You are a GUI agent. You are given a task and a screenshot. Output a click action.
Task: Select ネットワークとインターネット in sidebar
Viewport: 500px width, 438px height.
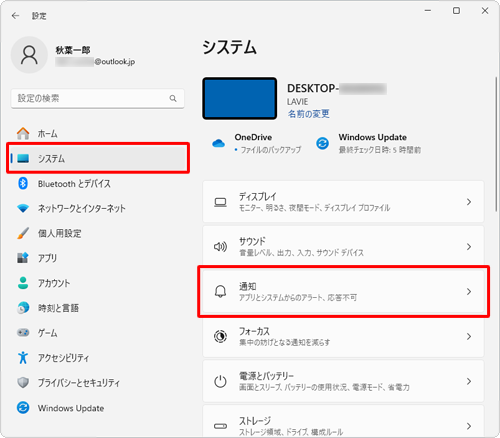click(98, 208)
